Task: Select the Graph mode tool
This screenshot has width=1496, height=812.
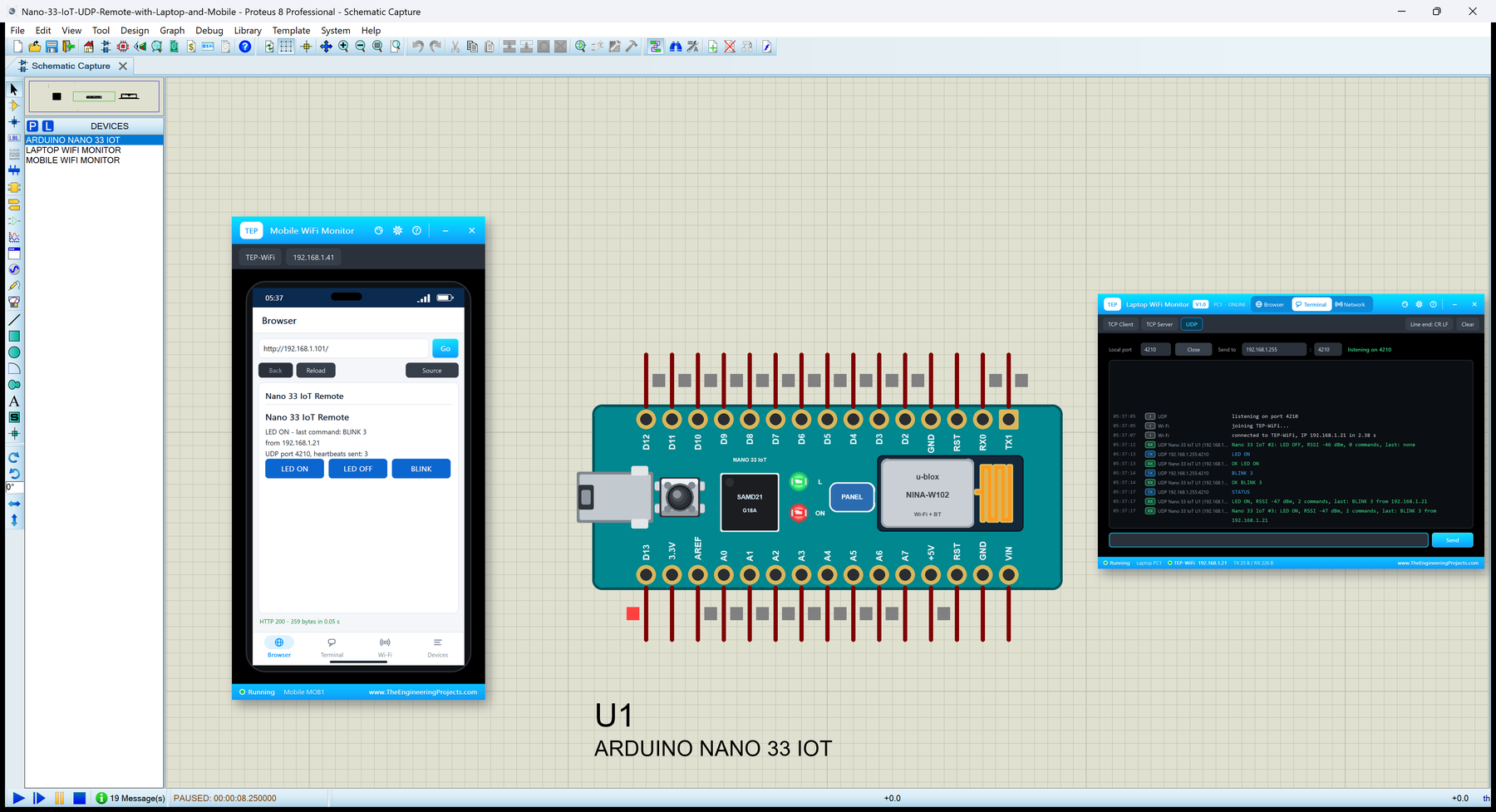Action: click(x=14, y=237)
